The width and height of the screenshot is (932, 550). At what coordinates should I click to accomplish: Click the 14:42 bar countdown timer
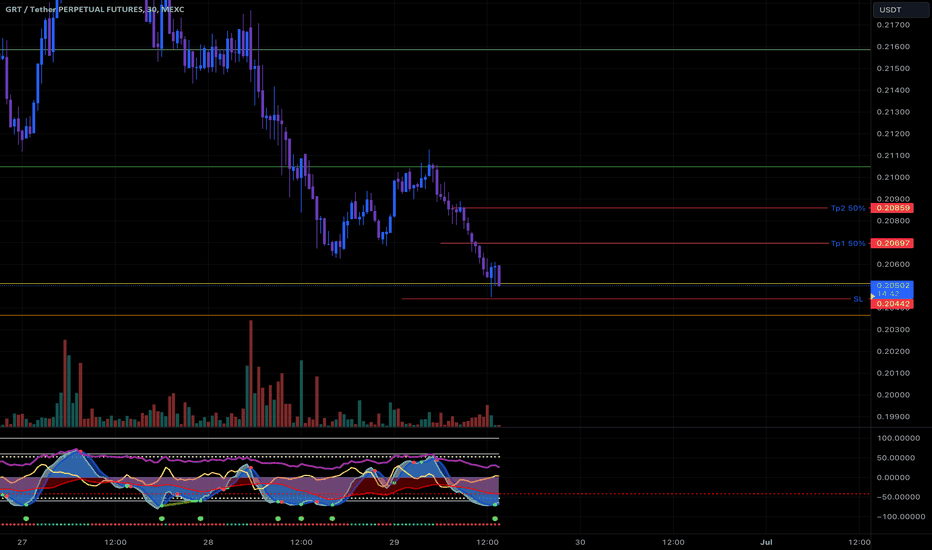click(888, 294)
